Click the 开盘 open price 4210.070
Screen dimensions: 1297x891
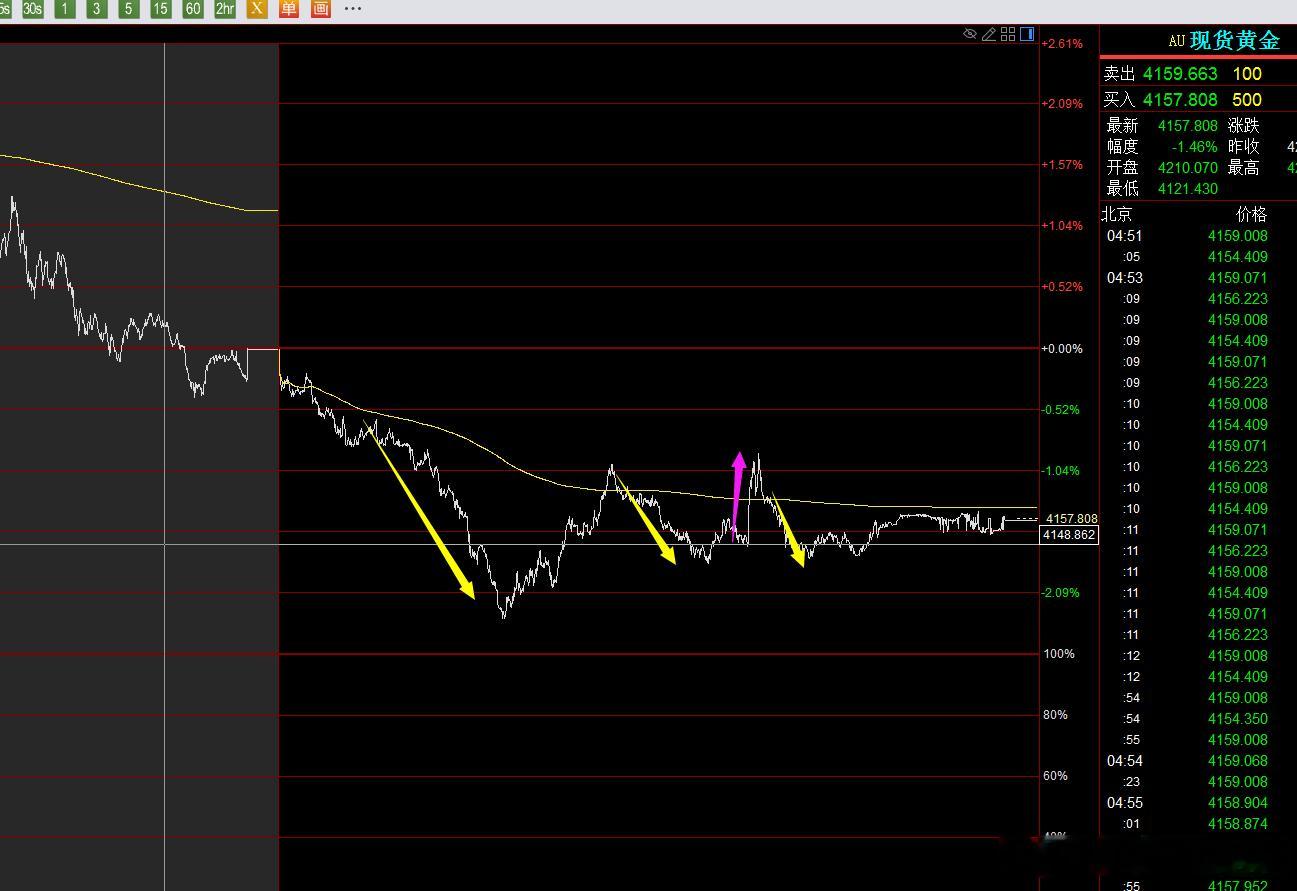pyautogui.click(x=1188, y=167)
